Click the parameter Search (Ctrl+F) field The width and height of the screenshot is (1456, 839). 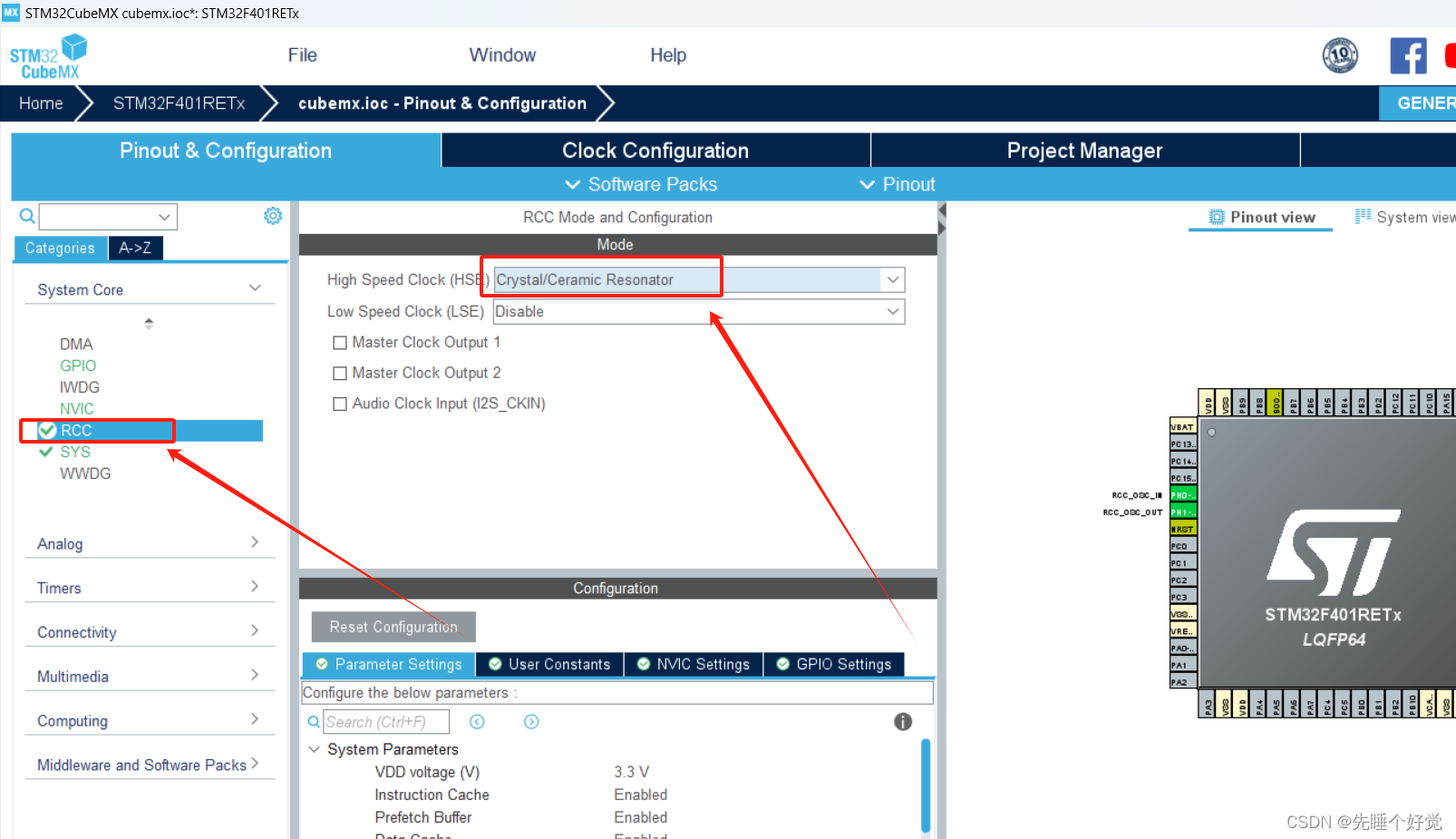(386, 722)
